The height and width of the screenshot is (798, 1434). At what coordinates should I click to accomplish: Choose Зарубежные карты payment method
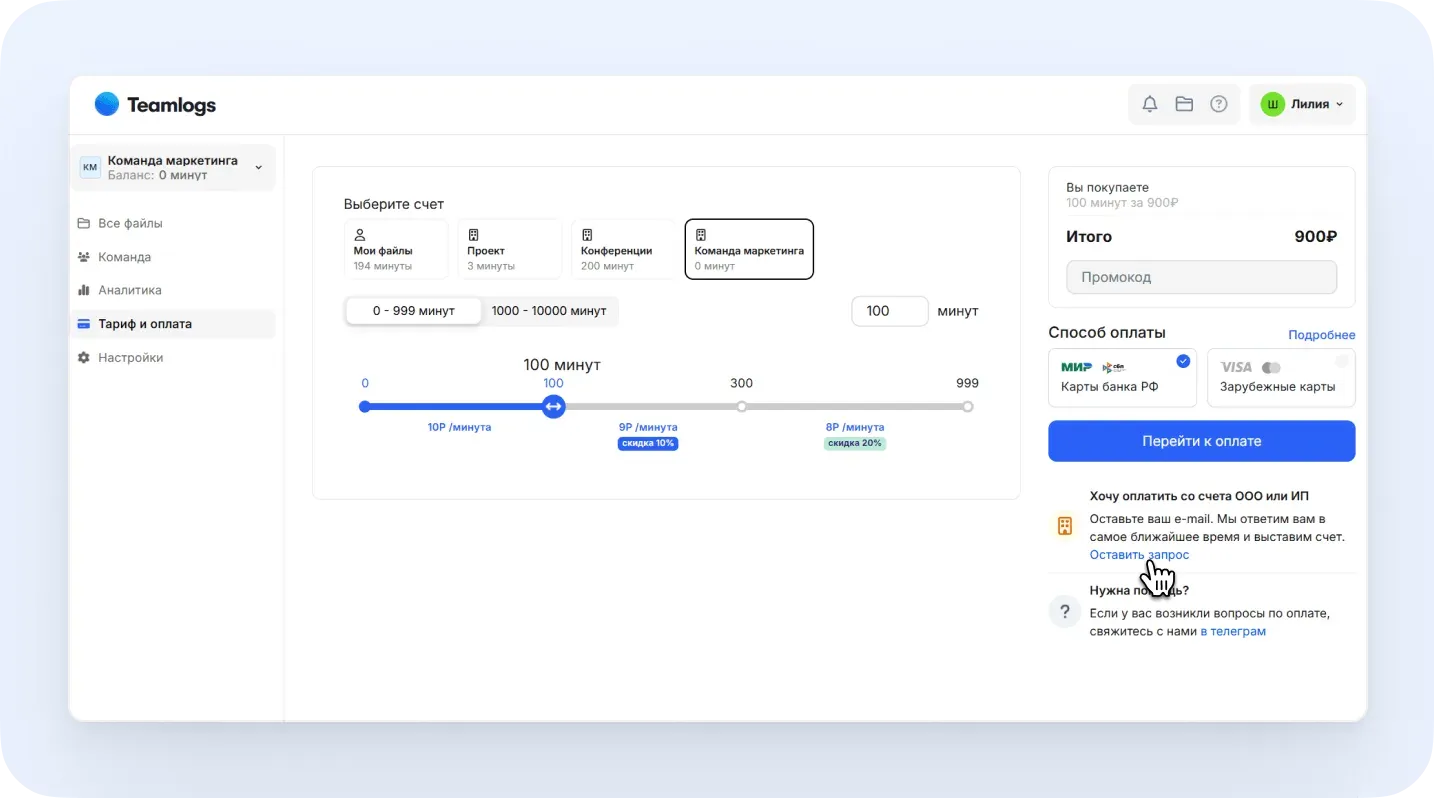[x=1281, y=378]
